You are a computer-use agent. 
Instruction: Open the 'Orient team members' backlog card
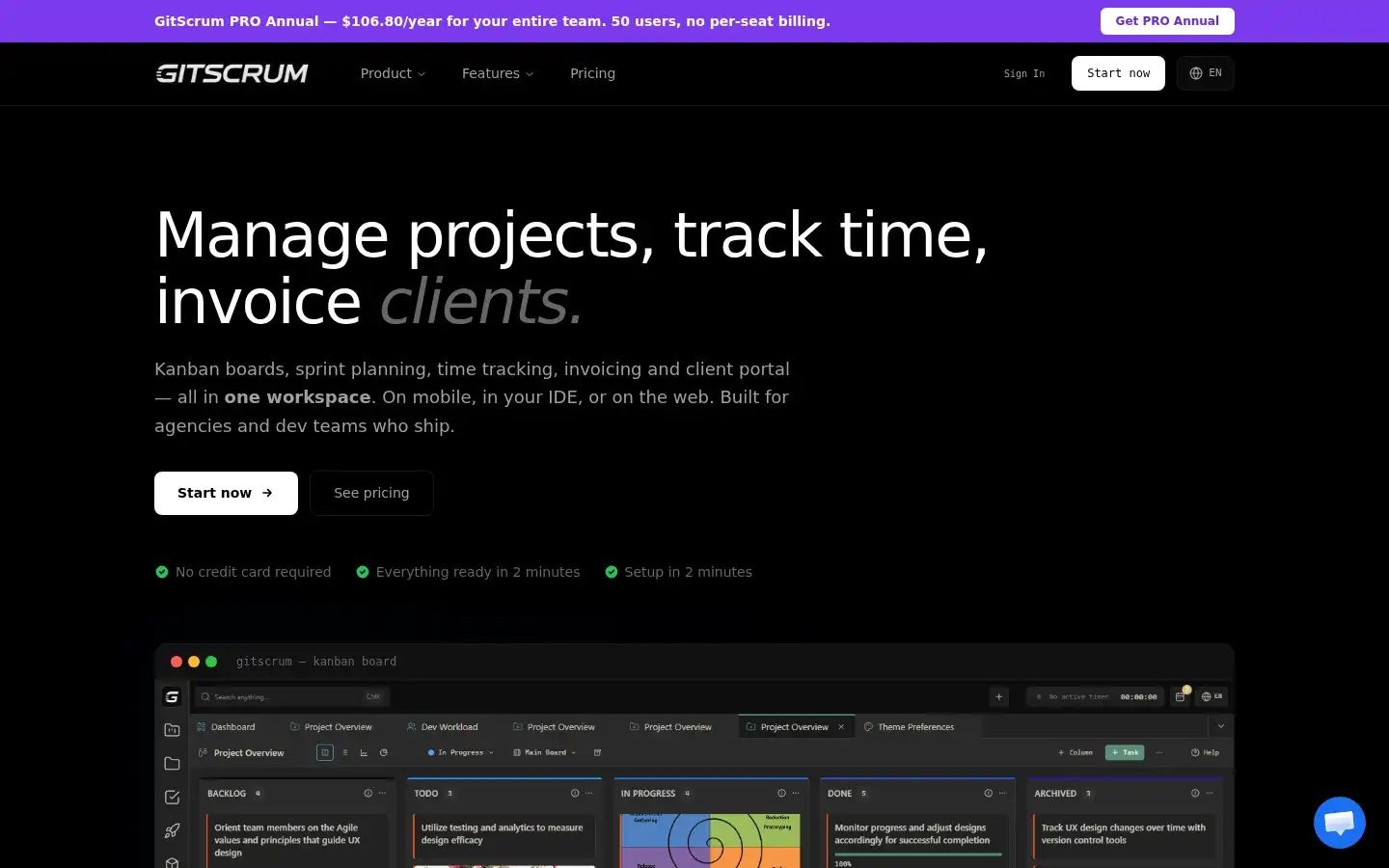pyautogui.click(x=298, y=840)
